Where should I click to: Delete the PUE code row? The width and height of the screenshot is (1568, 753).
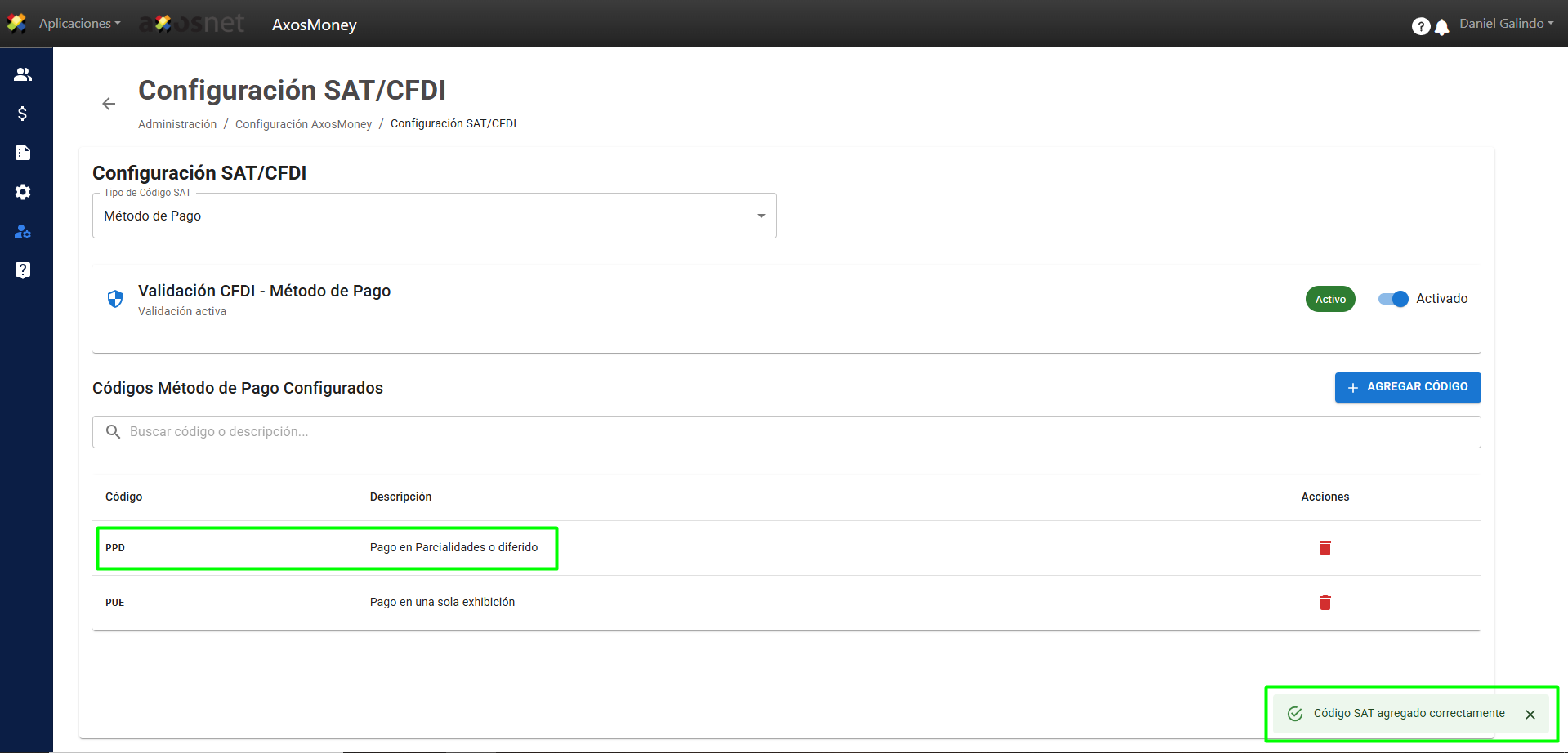point(1325,603)
